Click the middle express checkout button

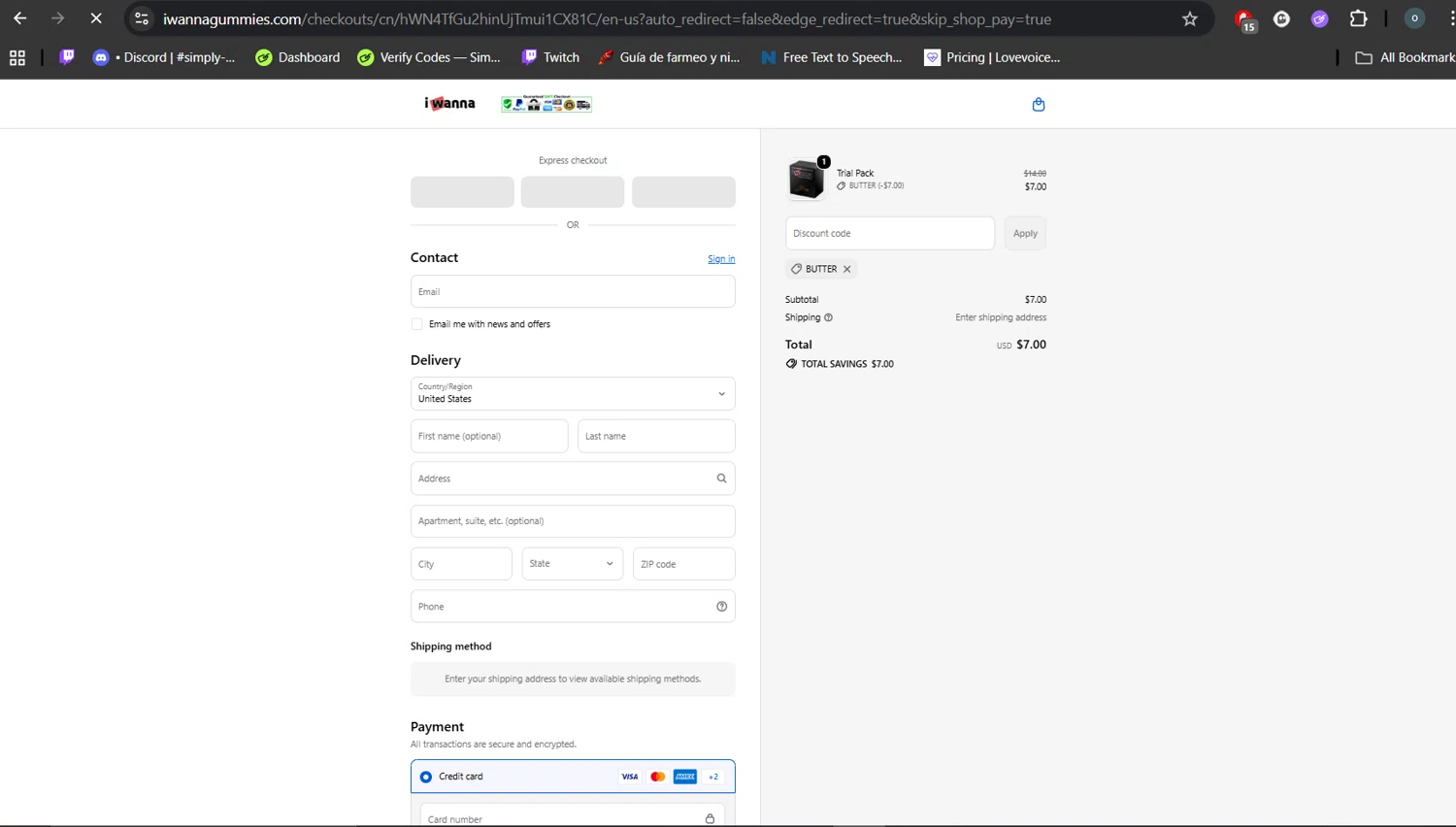(x=573, y=192)
